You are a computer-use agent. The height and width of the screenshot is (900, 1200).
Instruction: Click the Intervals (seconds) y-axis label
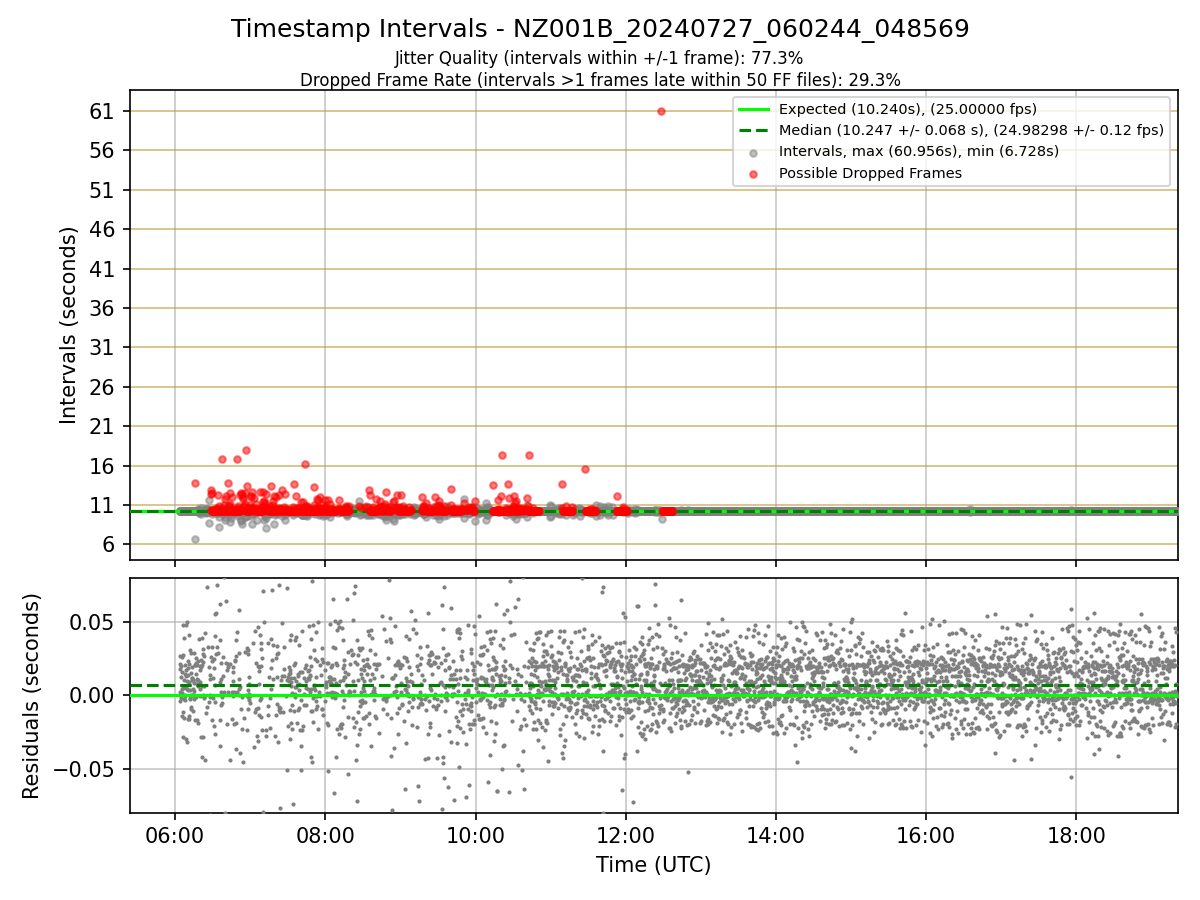(x=68, y=325)
